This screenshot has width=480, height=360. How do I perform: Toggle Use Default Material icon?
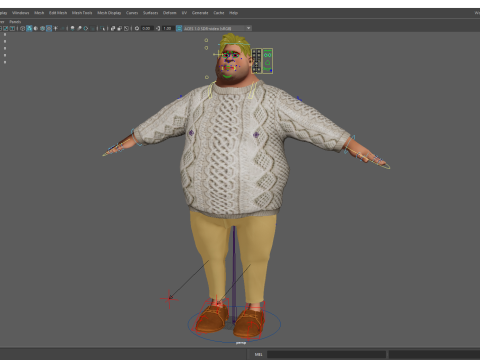(x=36, y=28)
